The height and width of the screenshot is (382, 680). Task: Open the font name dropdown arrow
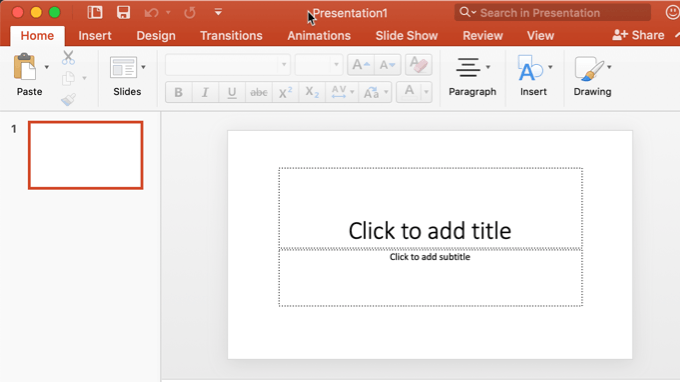tap(284, 65)
